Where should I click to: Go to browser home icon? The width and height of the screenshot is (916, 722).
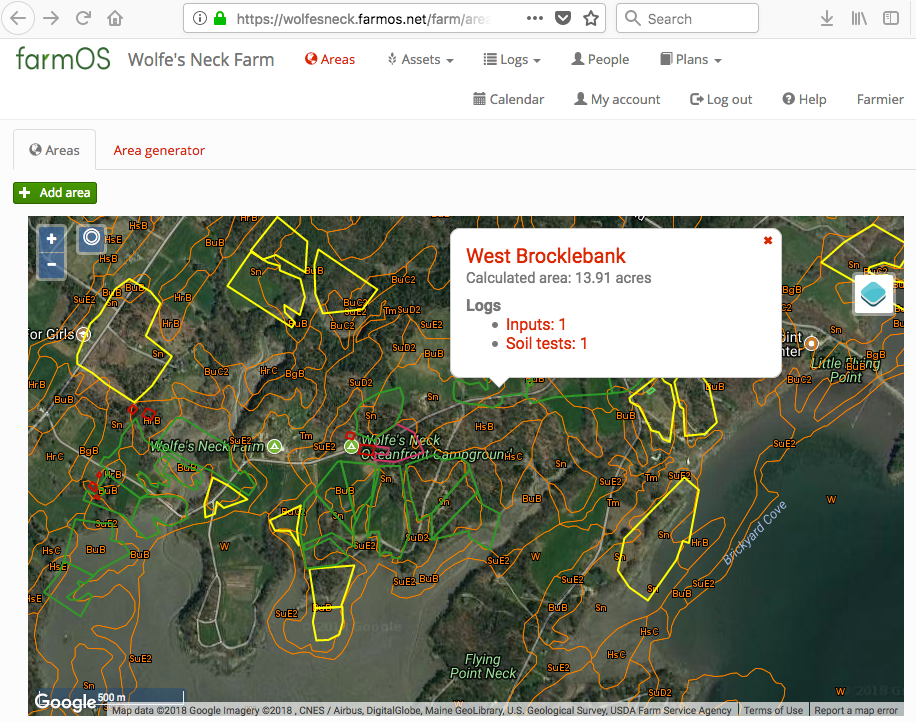click(x=116, y=18)
